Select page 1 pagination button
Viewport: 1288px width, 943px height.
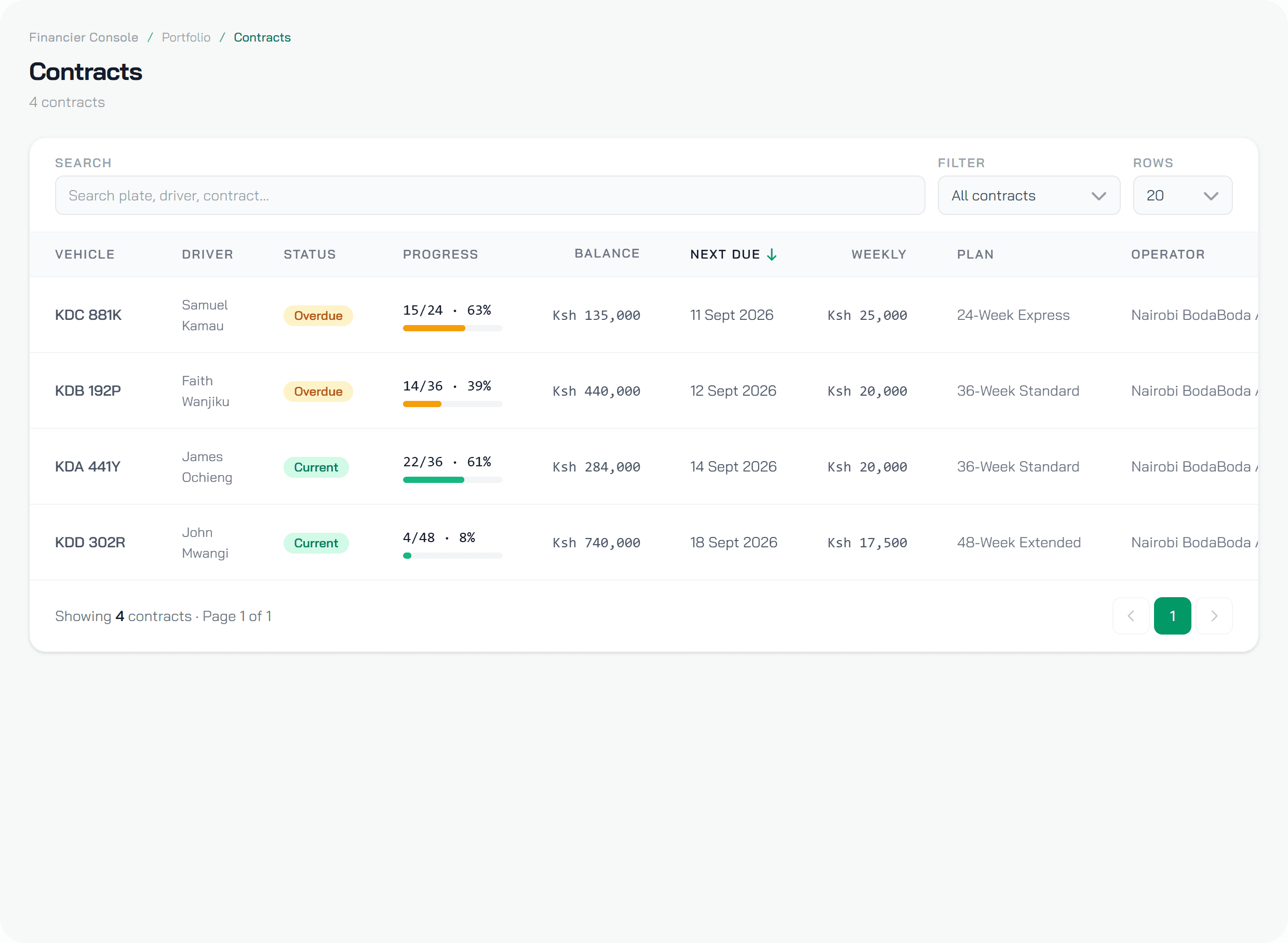click(1173, 616)
